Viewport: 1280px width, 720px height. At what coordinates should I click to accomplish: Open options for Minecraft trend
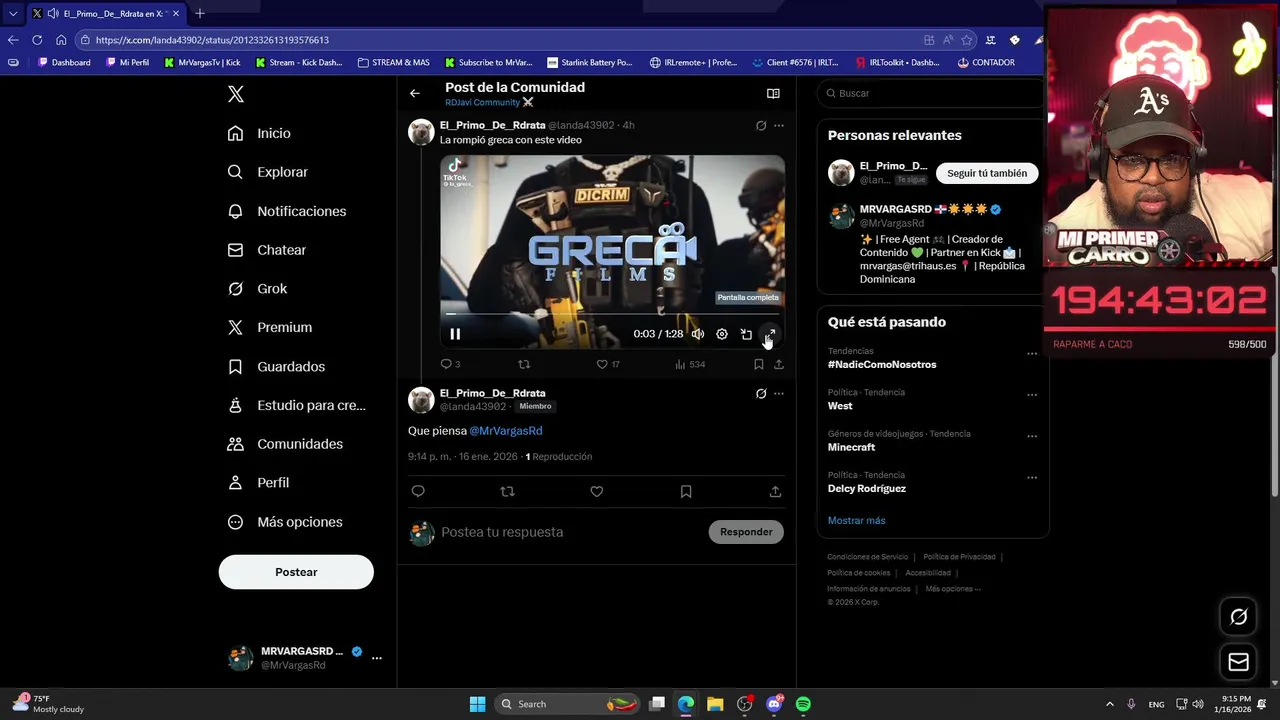pyautogui.click(x=1032, y=436)
